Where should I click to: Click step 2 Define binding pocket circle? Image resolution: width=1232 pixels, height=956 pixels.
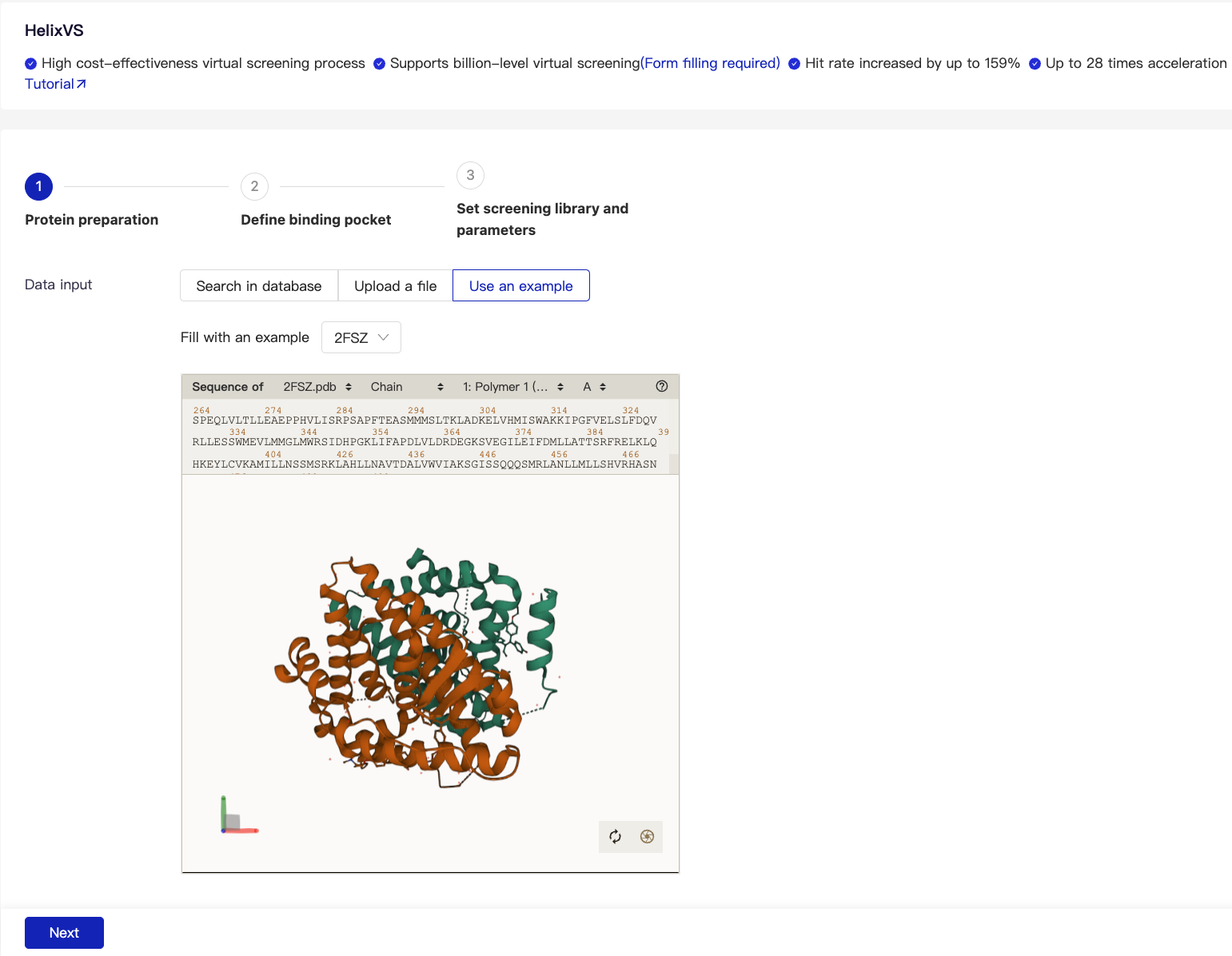[x=254, y=186]
